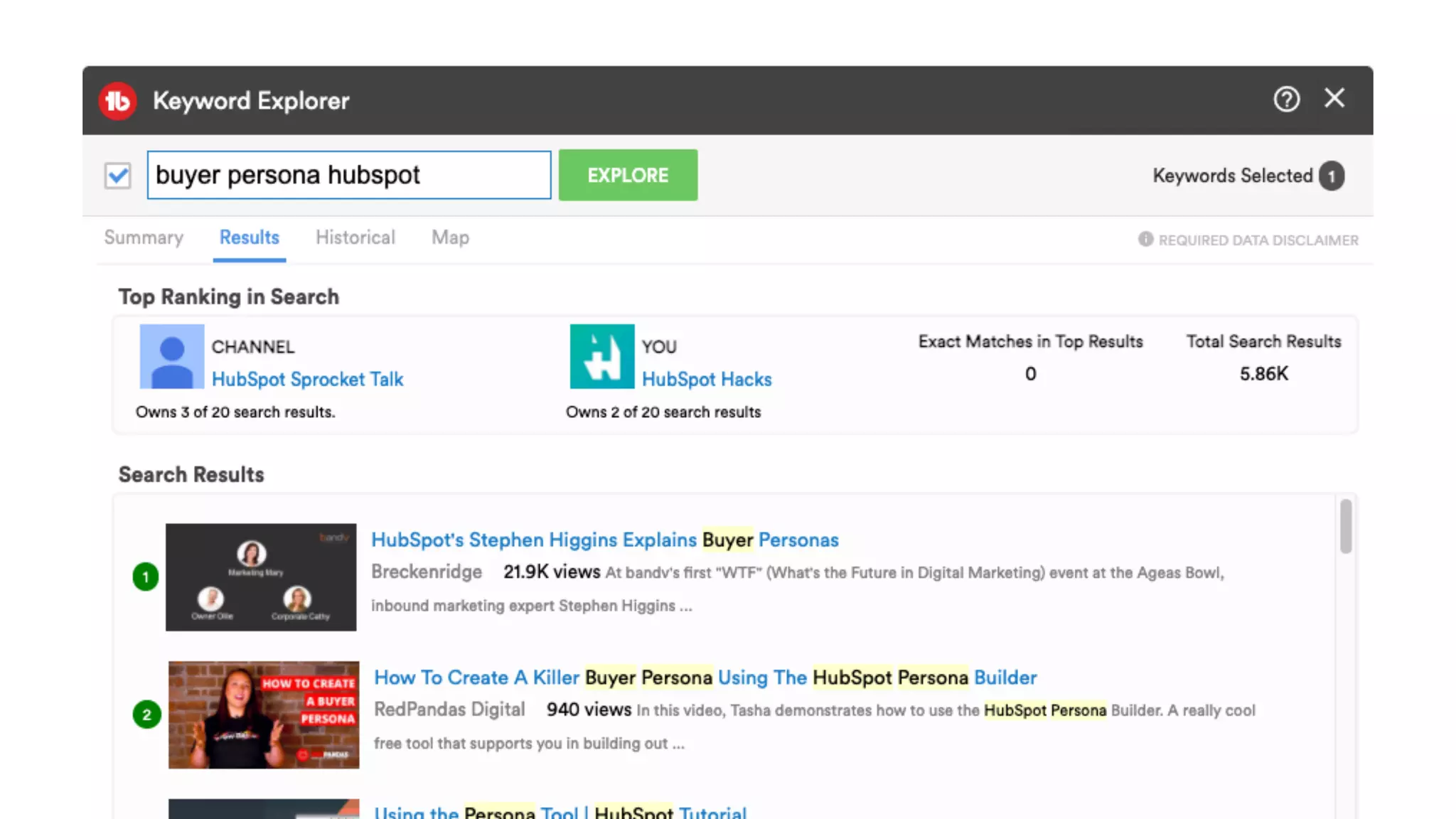
Task: Uncheck the keyword selection checkbox
Action: pos(118,176)
